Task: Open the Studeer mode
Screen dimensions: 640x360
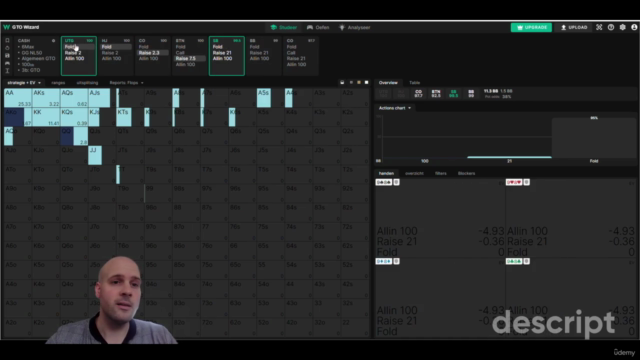Action: (284, 27)
